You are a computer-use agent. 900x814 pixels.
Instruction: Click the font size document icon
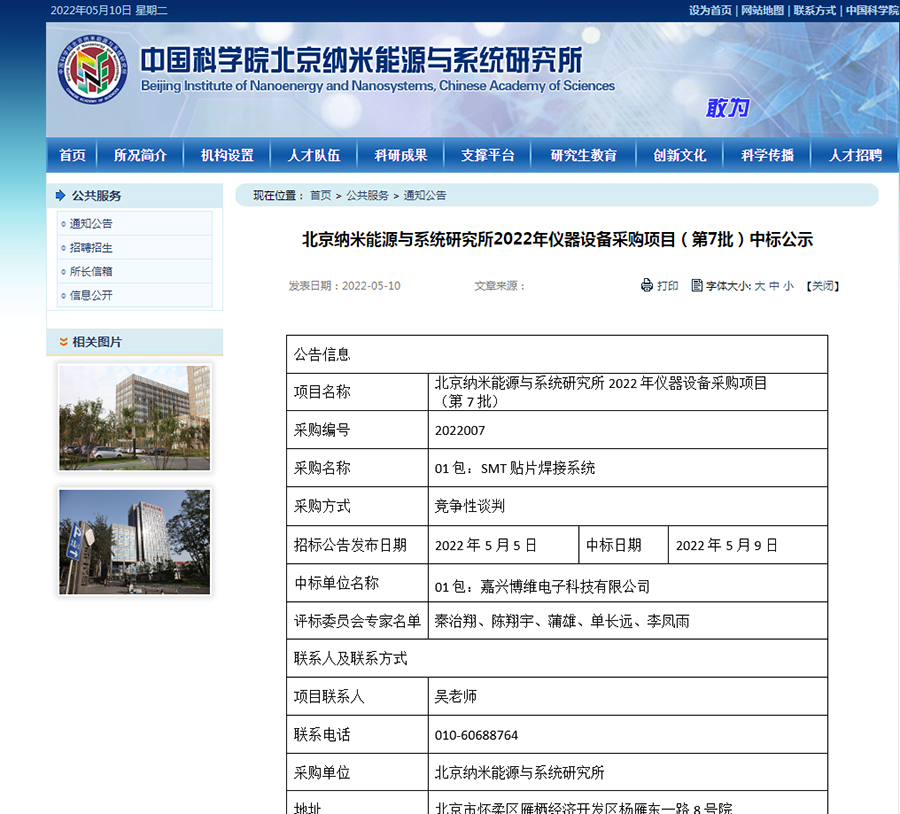697,285
